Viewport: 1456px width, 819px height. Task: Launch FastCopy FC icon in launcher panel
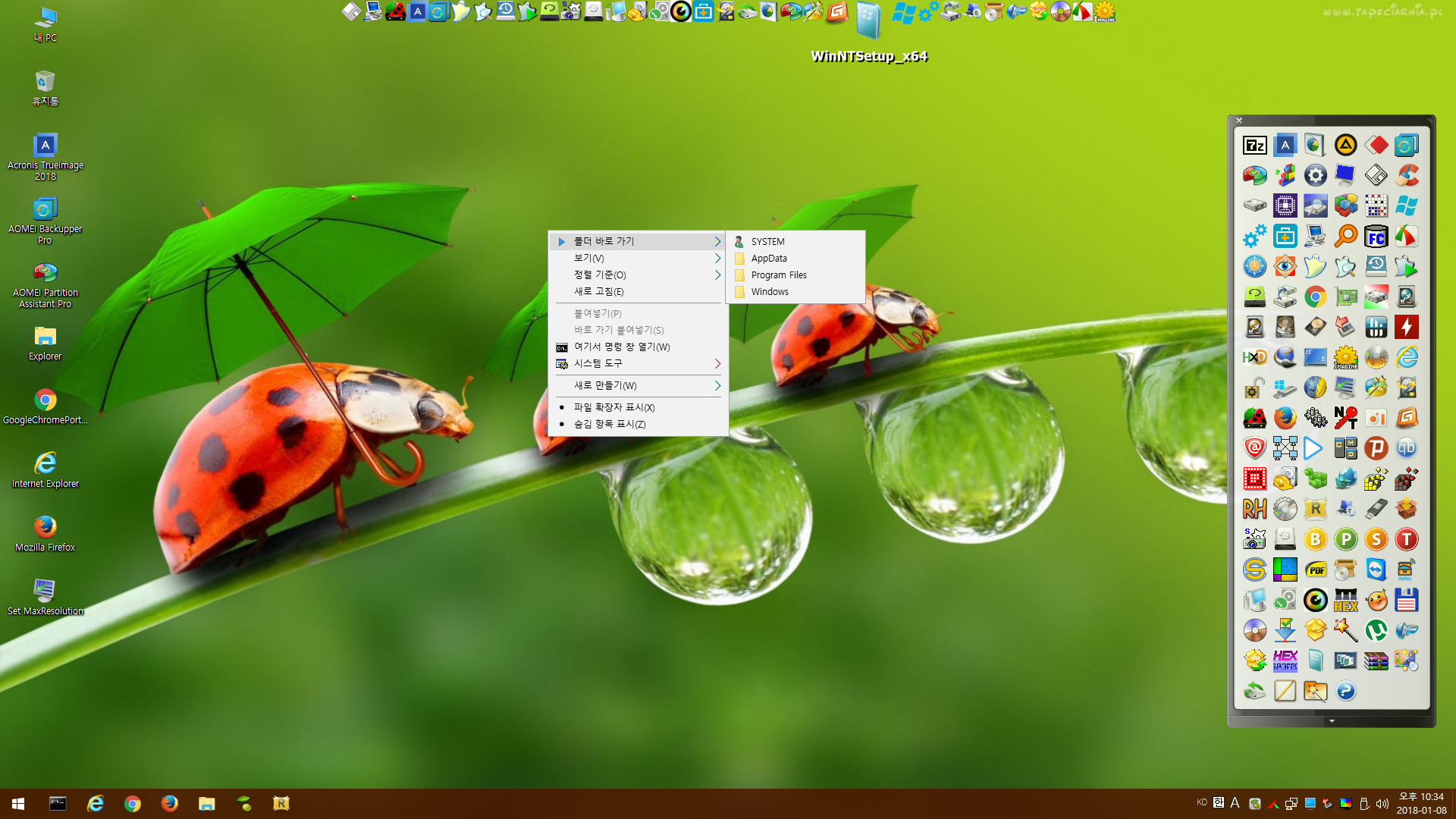coord(1376,236)
